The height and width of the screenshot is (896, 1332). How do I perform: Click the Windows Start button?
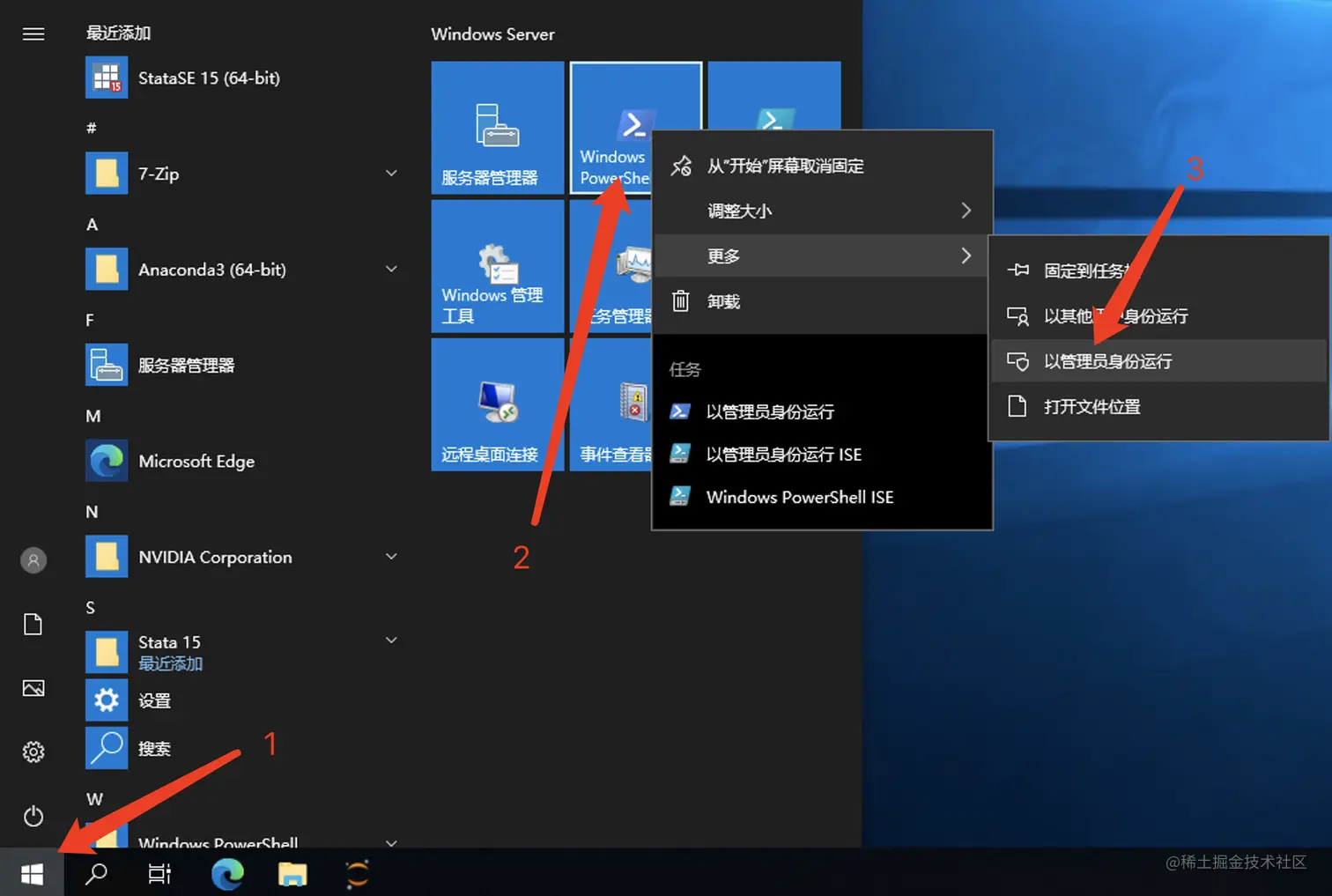(x=32, y=873)
